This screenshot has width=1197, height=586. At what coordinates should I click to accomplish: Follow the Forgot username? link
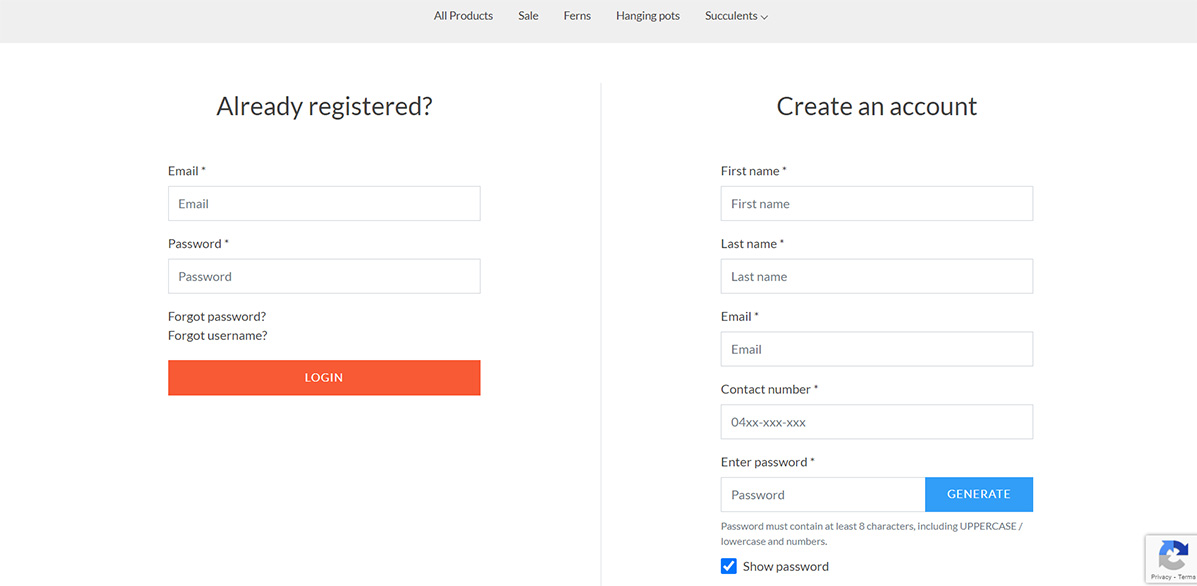(x=217, y=336)
